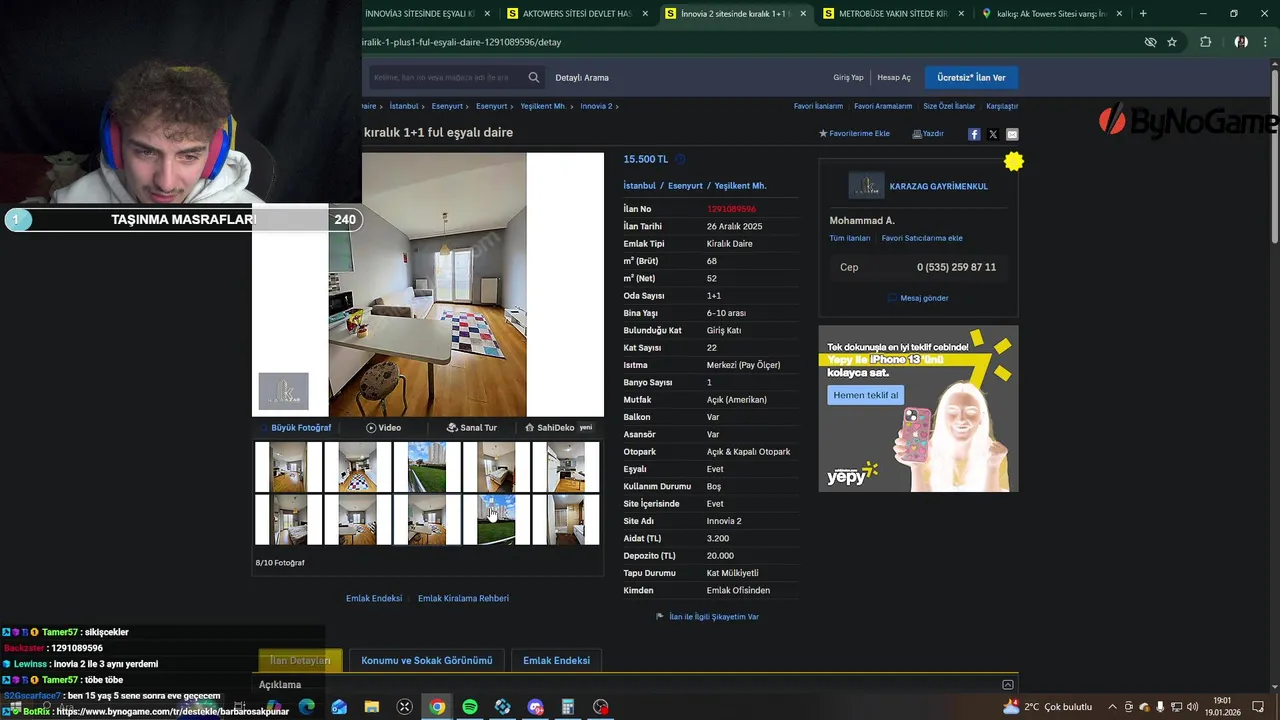Open the Konumu ve Sokak Görünümü tab
This screenshot has width=1280, height=720.
(x=427, y=661)
